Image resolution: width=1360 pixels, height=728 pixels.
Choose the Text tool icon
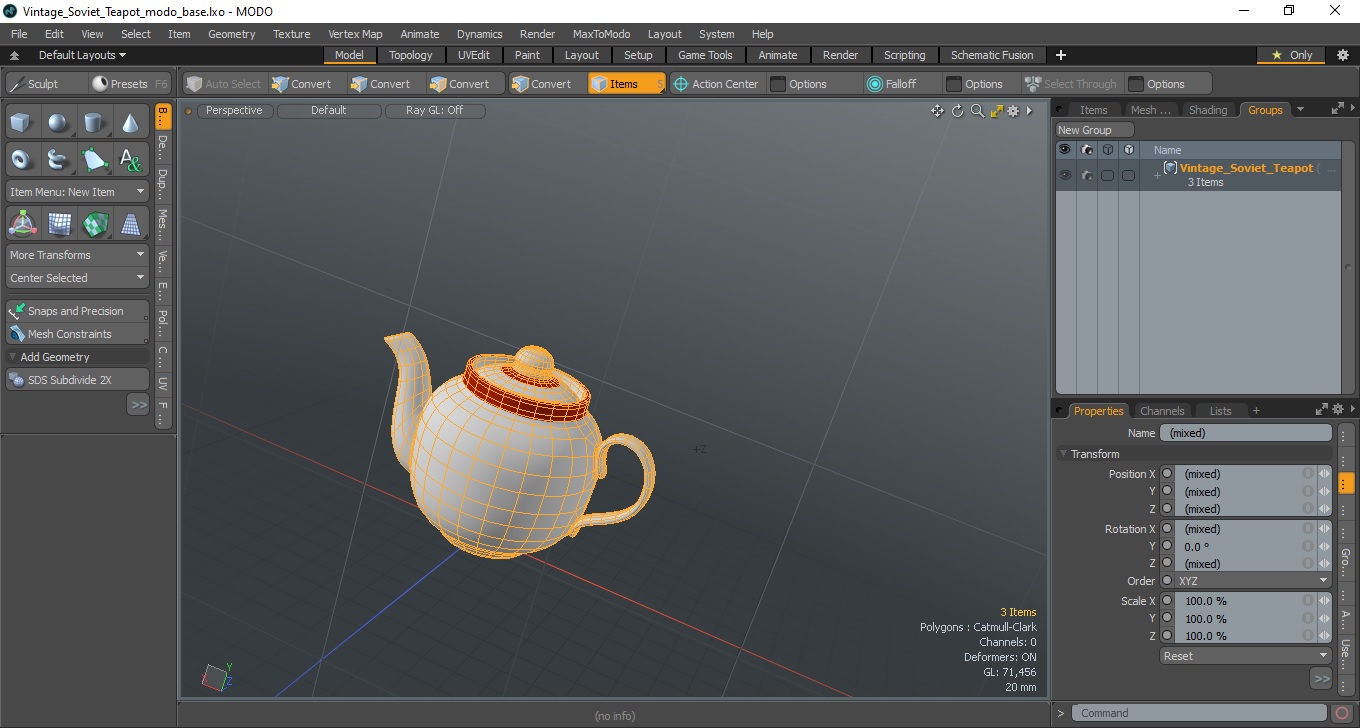click(130, 159)
